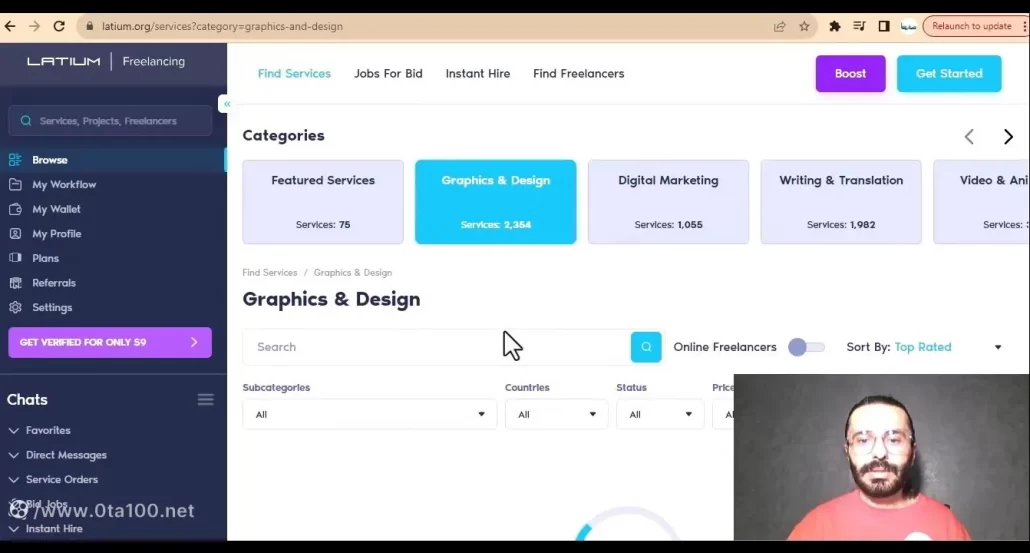Open the extensions puzzle icon
The height and width of the screenshot is (553, 1030).
pyautogui.click(x=834, y=26)
